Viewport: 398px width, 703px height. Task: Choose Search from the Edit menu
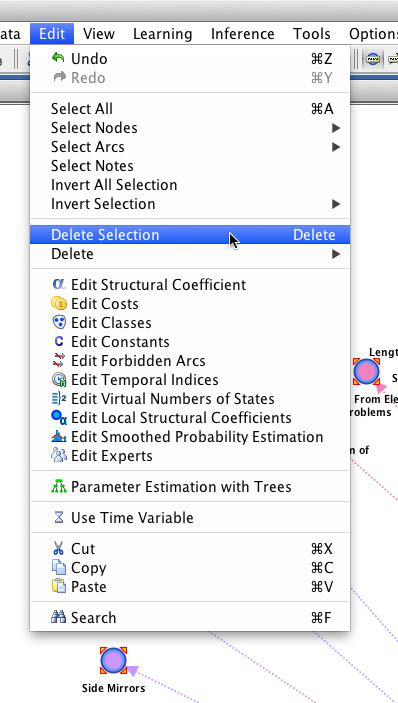[190, 617]
